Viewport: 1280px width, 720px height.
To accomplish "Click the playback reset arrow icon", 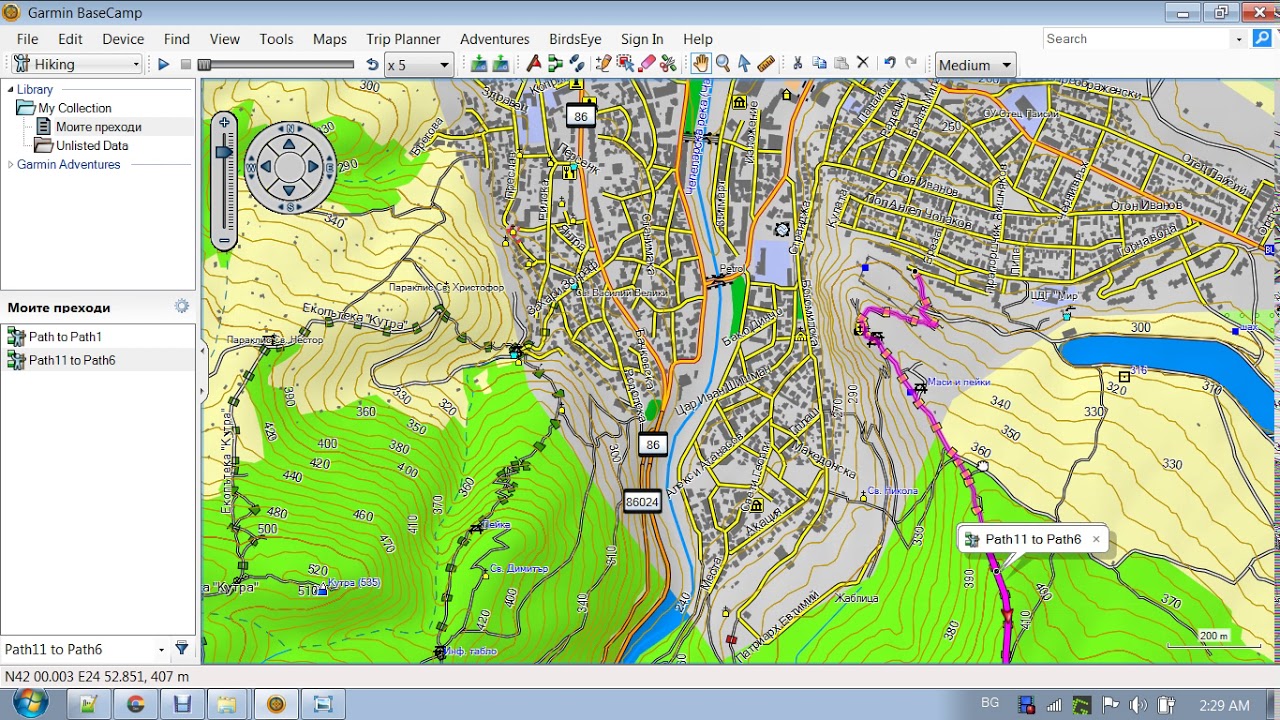I will (x=372, y=65).
